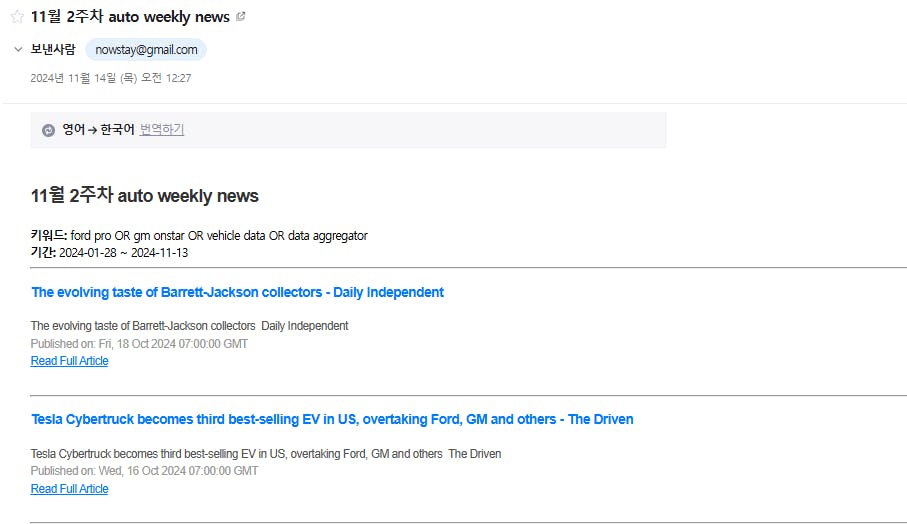Click the 기간 2024-01-28 ~ 2024-11-13 line

(x=109, y=253)
